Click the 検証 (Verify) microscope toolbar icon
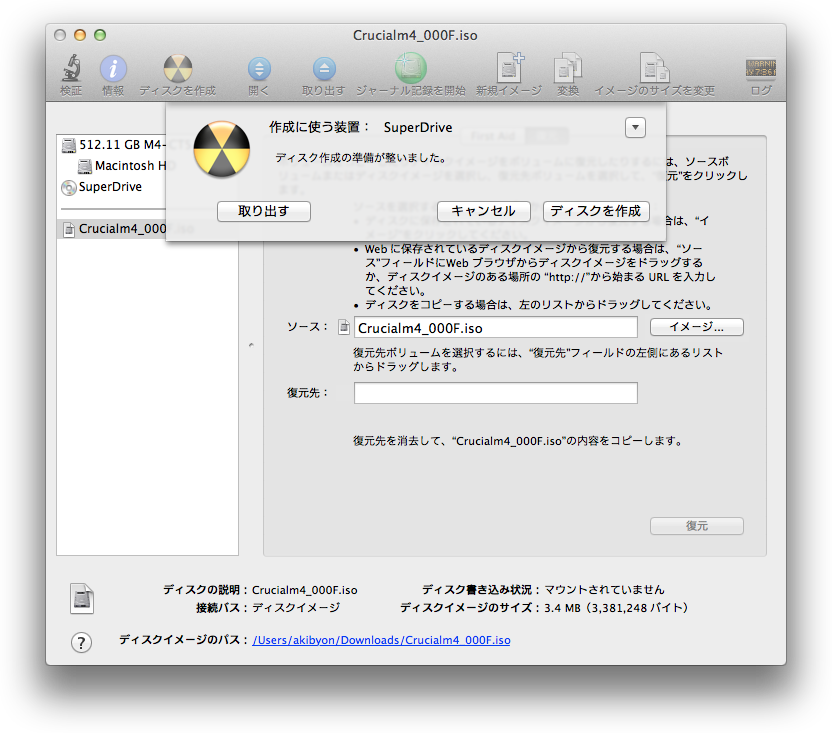Image resolution: width=832 pixels, height=733 pixels. click(71, 68)
